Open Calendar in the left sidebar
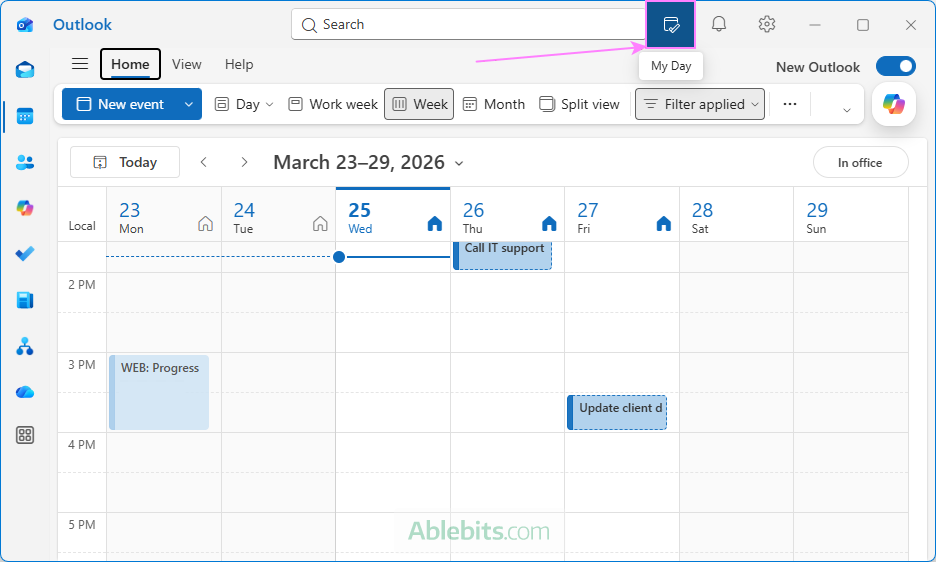936x562 pixels. click(x=25, y=116)
